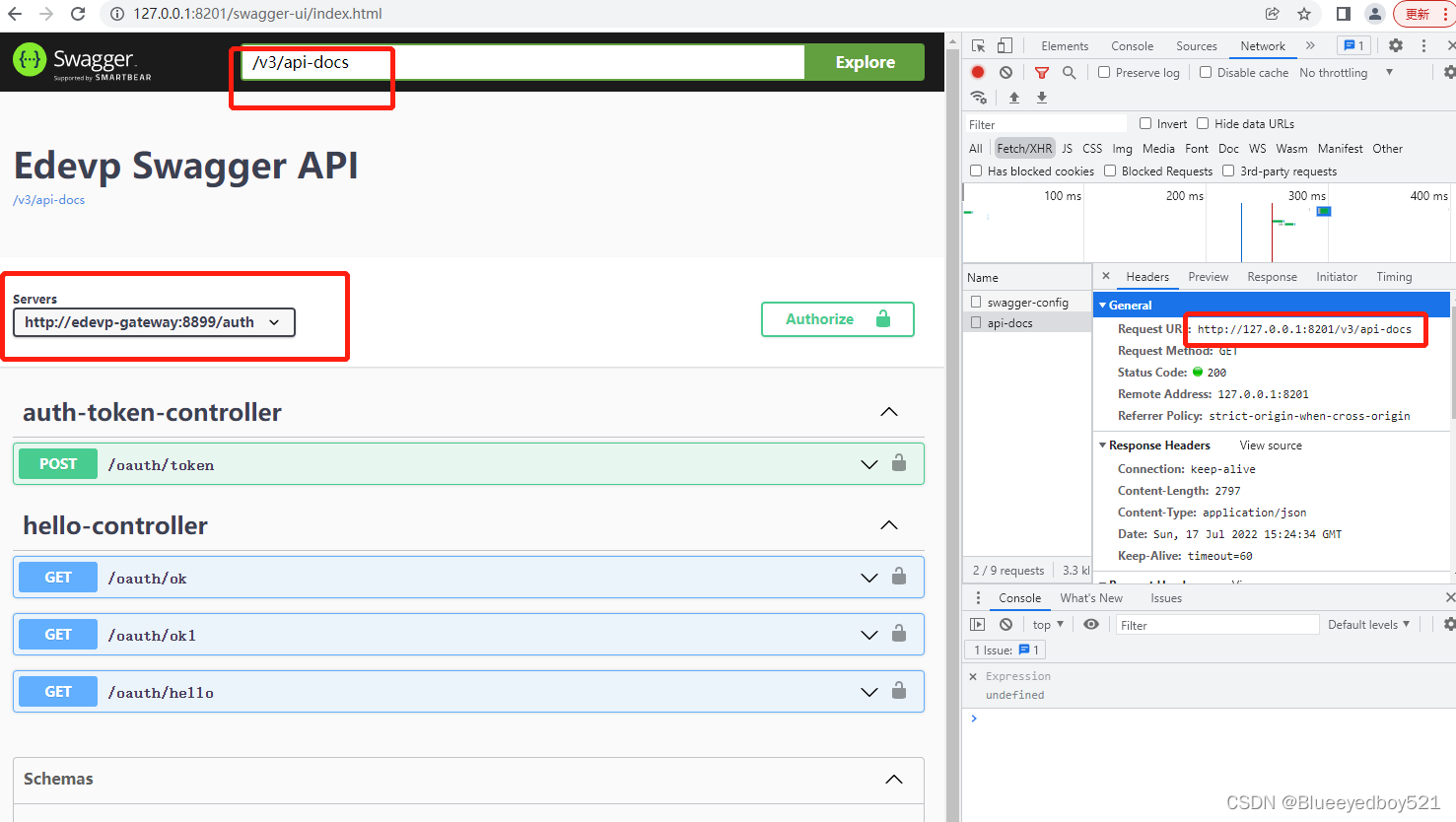The image size is (1456, 822).
Task: Clear the network requests list
Action: pos(1005,72)
